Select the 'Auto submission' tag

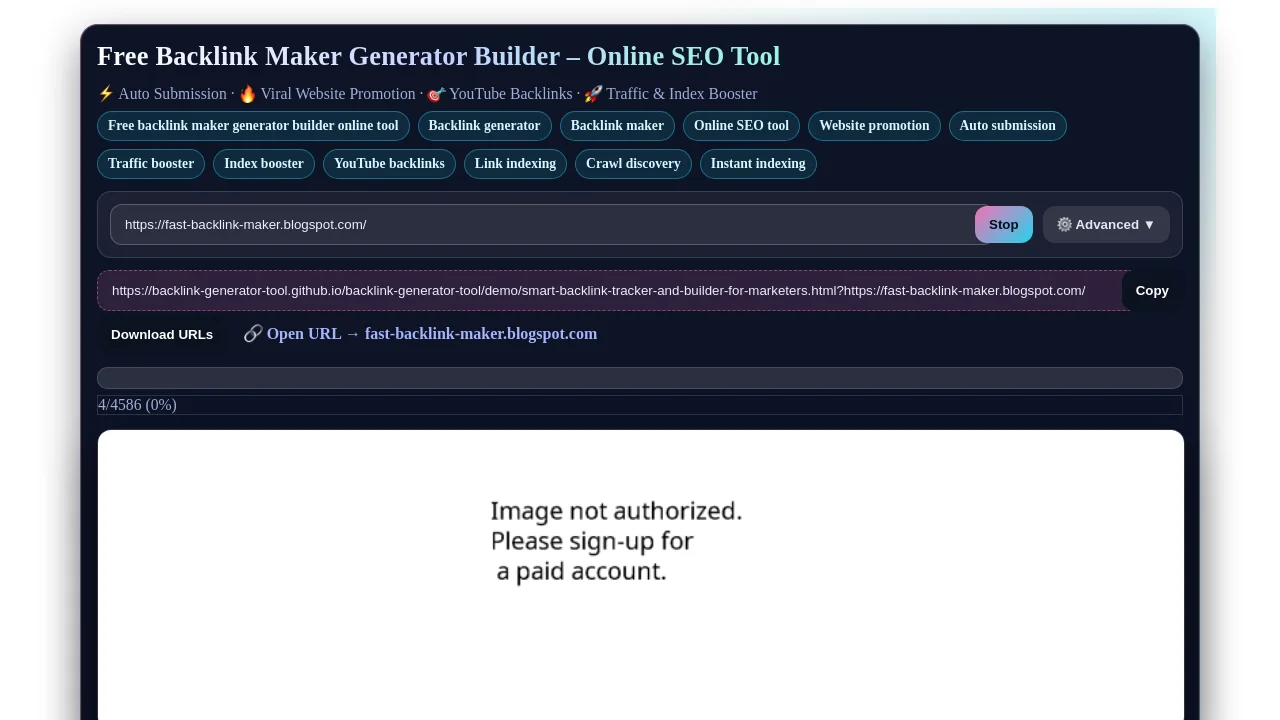click(x=1007, y=126)
